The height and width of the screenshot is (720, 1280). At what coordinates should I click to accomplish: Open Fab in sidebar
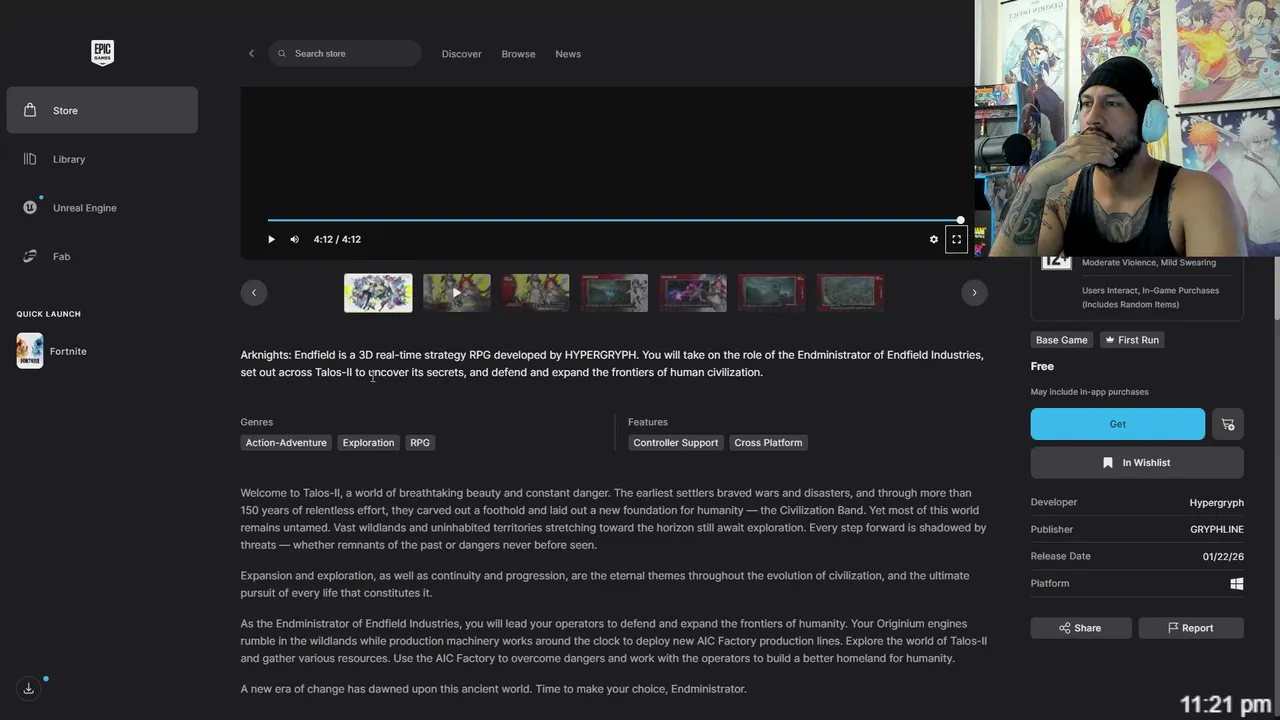(102, 256)
